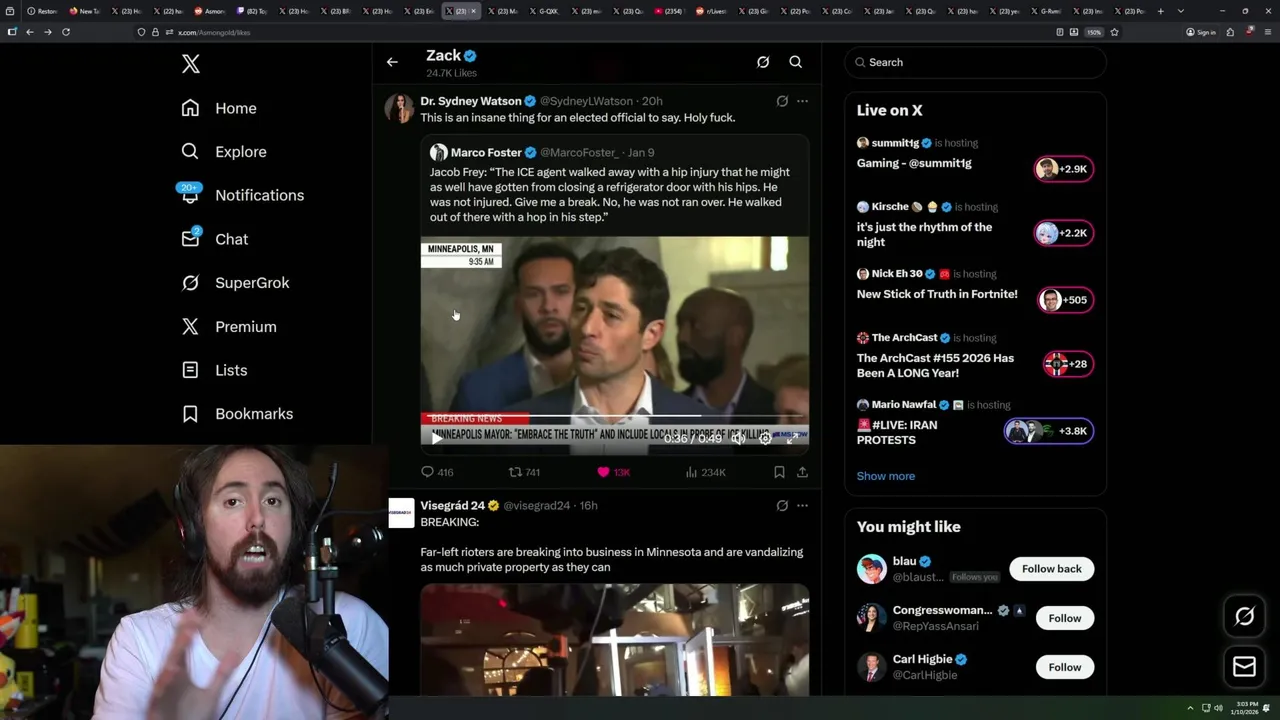Click the back arrow beside Zack

(x=392, y=62)
